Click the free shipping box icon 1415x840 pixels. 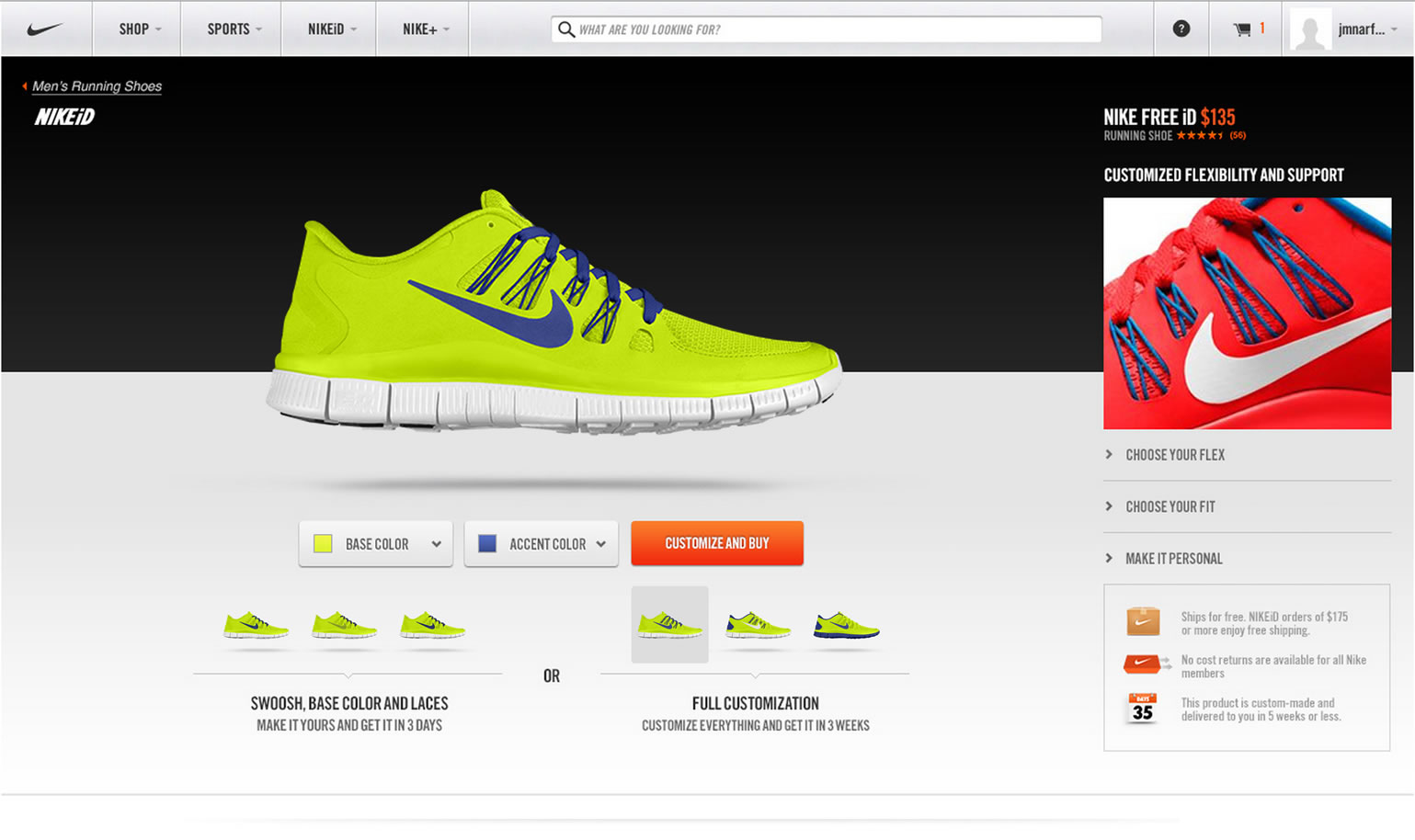tap(1143, 621)
